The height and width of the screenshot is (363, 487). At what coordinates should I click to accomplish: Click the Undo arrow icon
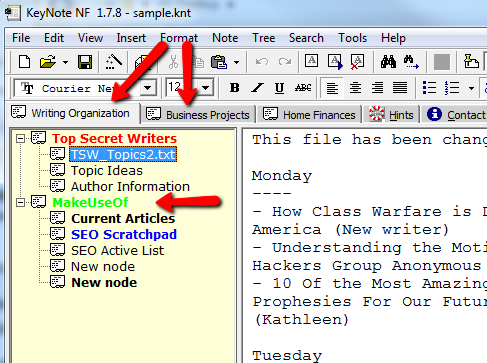262,62
